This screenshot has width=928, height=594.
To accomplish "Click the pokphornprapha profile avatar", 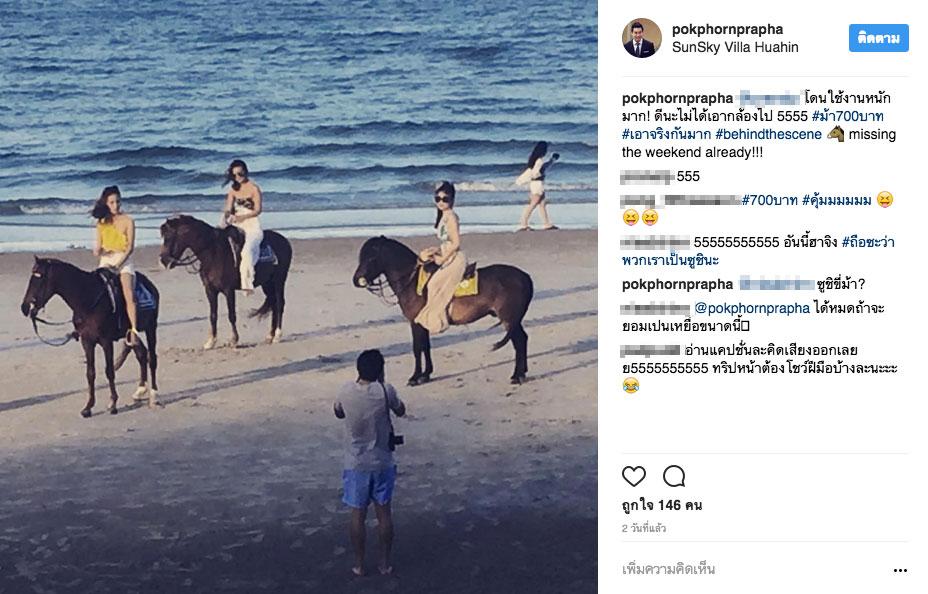I will coord(641,38).
